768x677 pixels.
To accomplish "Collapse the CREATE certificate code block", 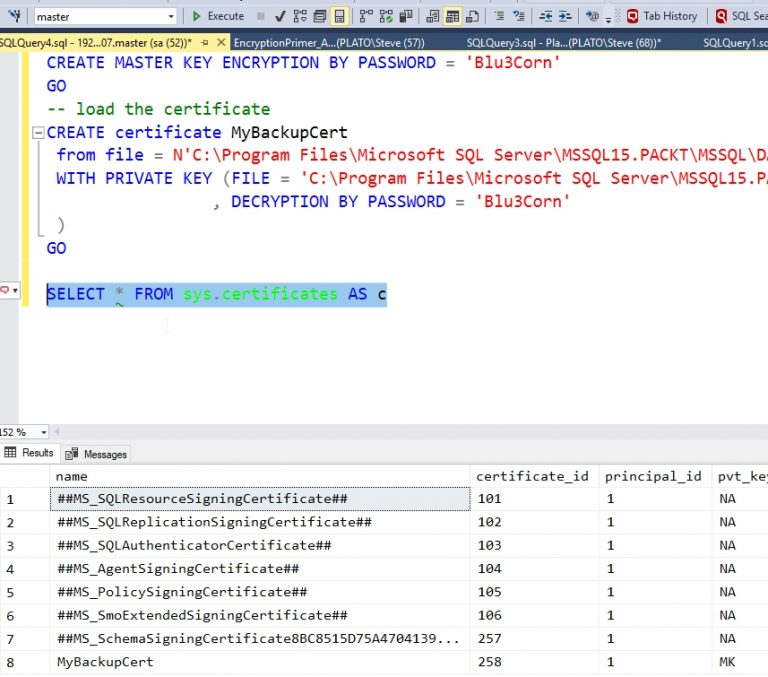I will click(38, 133).
